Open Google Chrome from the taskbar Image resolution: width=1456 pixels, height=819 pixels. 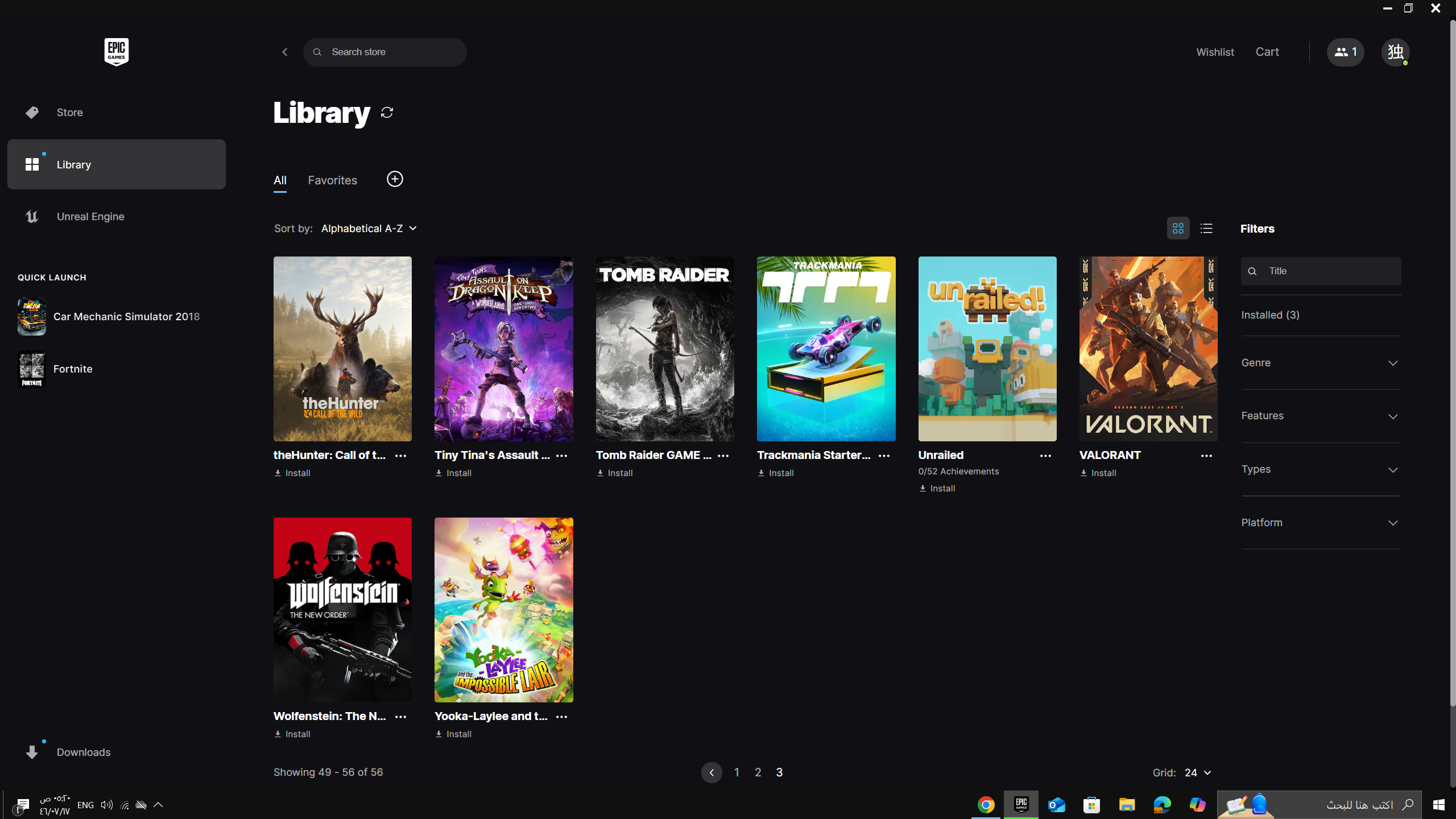point(986,805)
